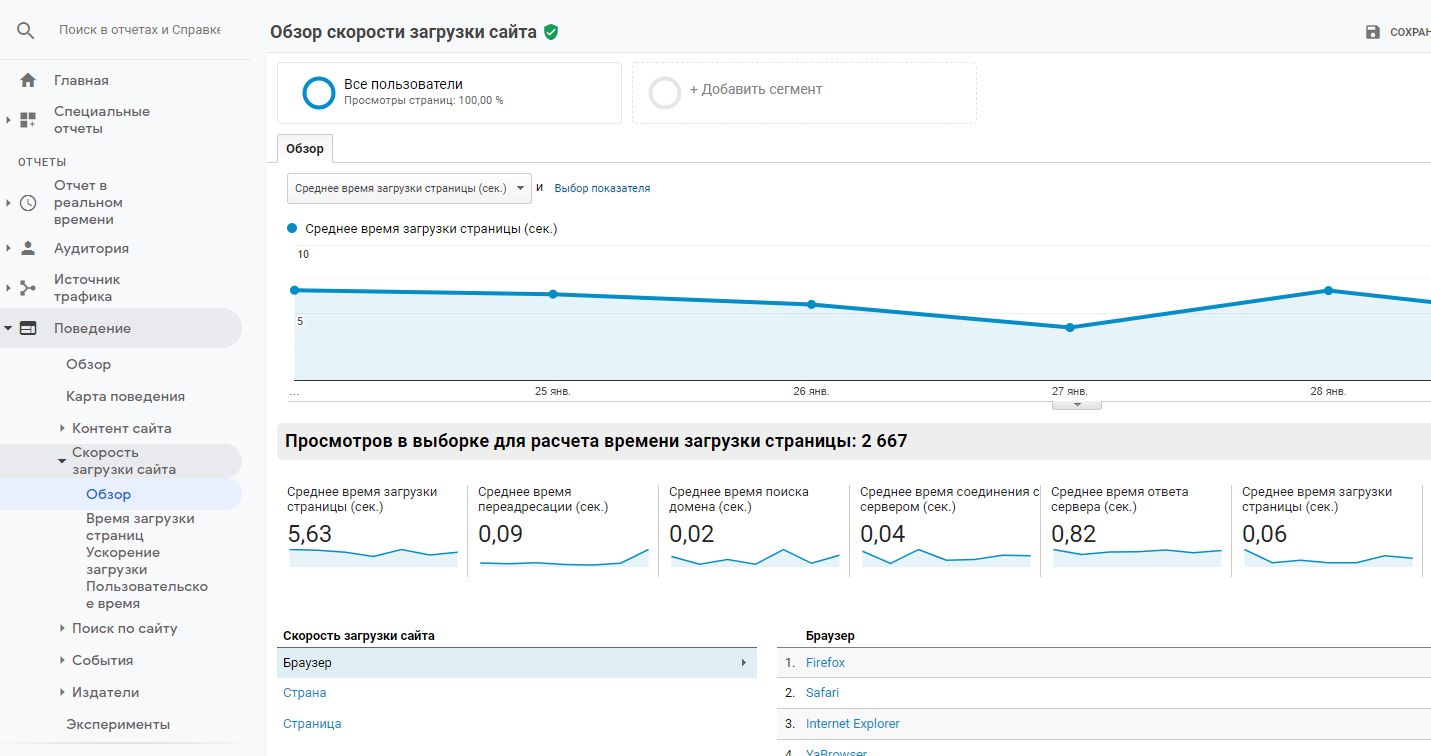Click the real-time report clock icon
Image resolution: width=1431 pixels, height=756 pixels.
pyautogui.click(x=28, y=203)
